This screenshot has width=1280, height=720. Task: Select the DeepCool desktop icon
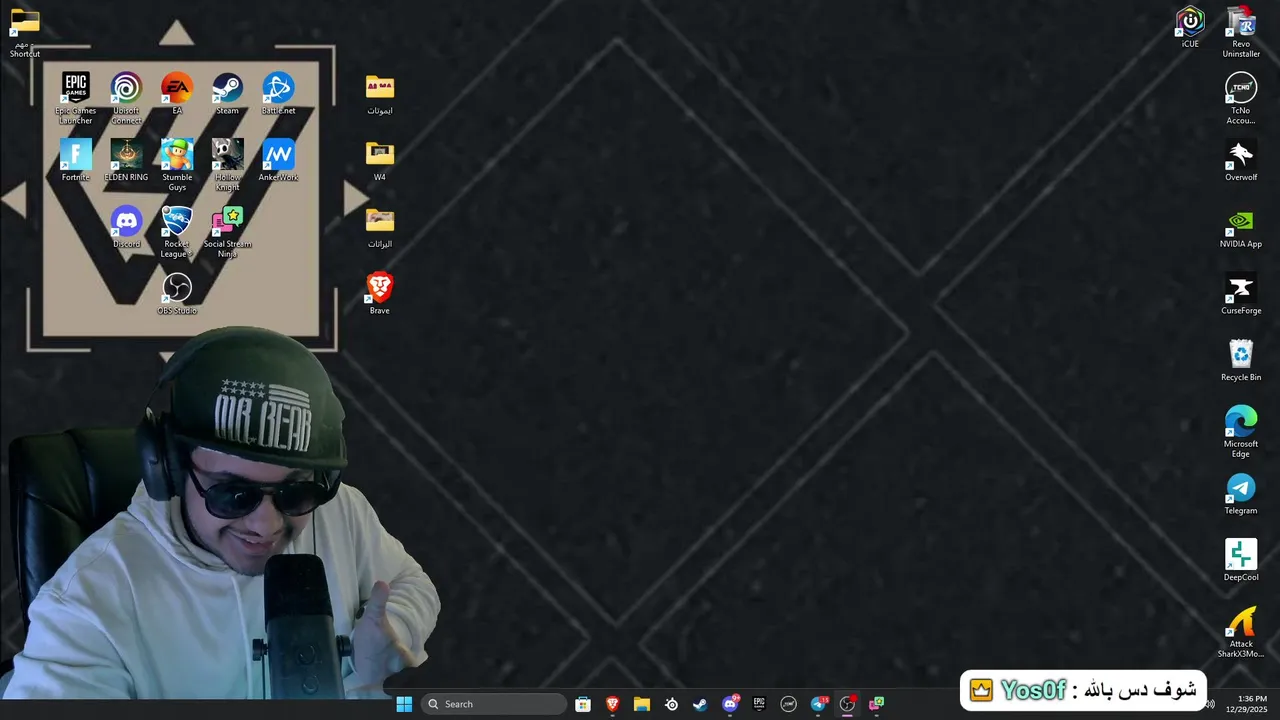point(1241,560)
